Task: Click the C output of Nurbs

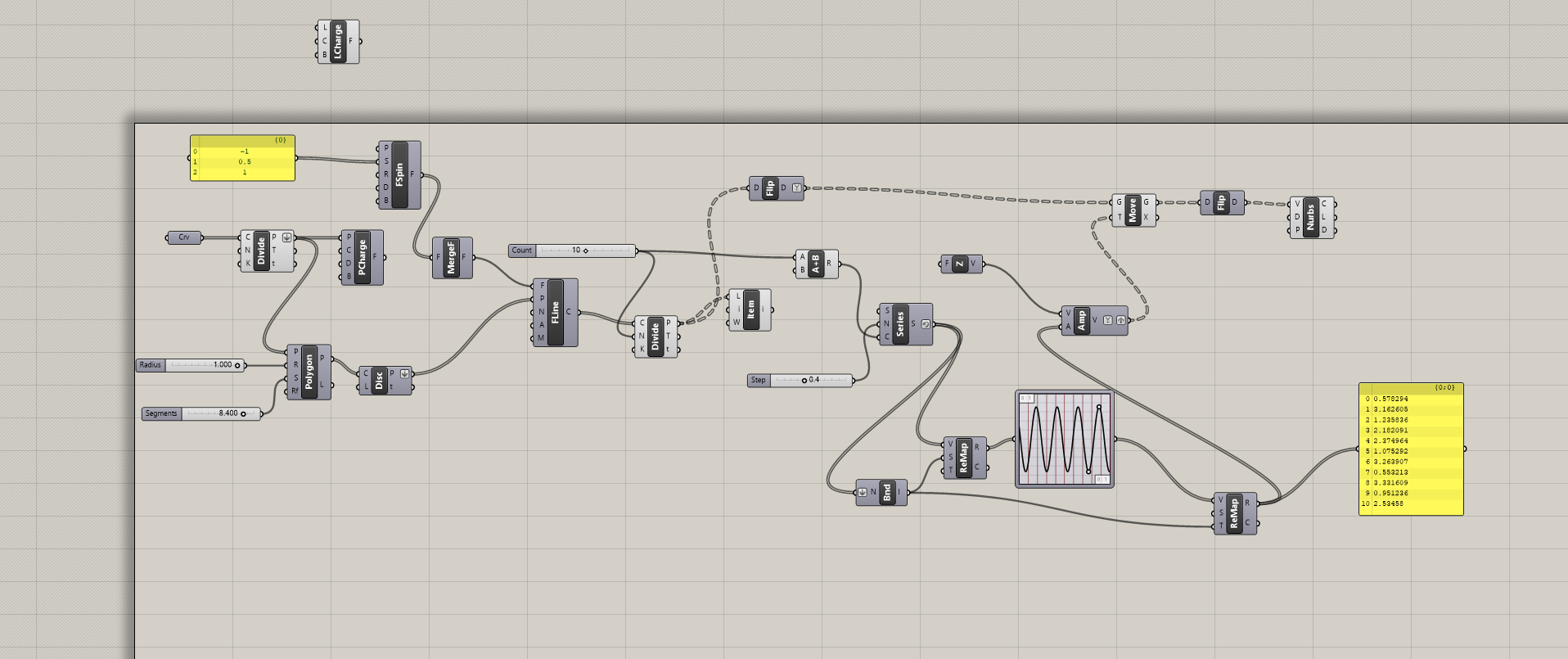Action: click(x=1324, y=204)
